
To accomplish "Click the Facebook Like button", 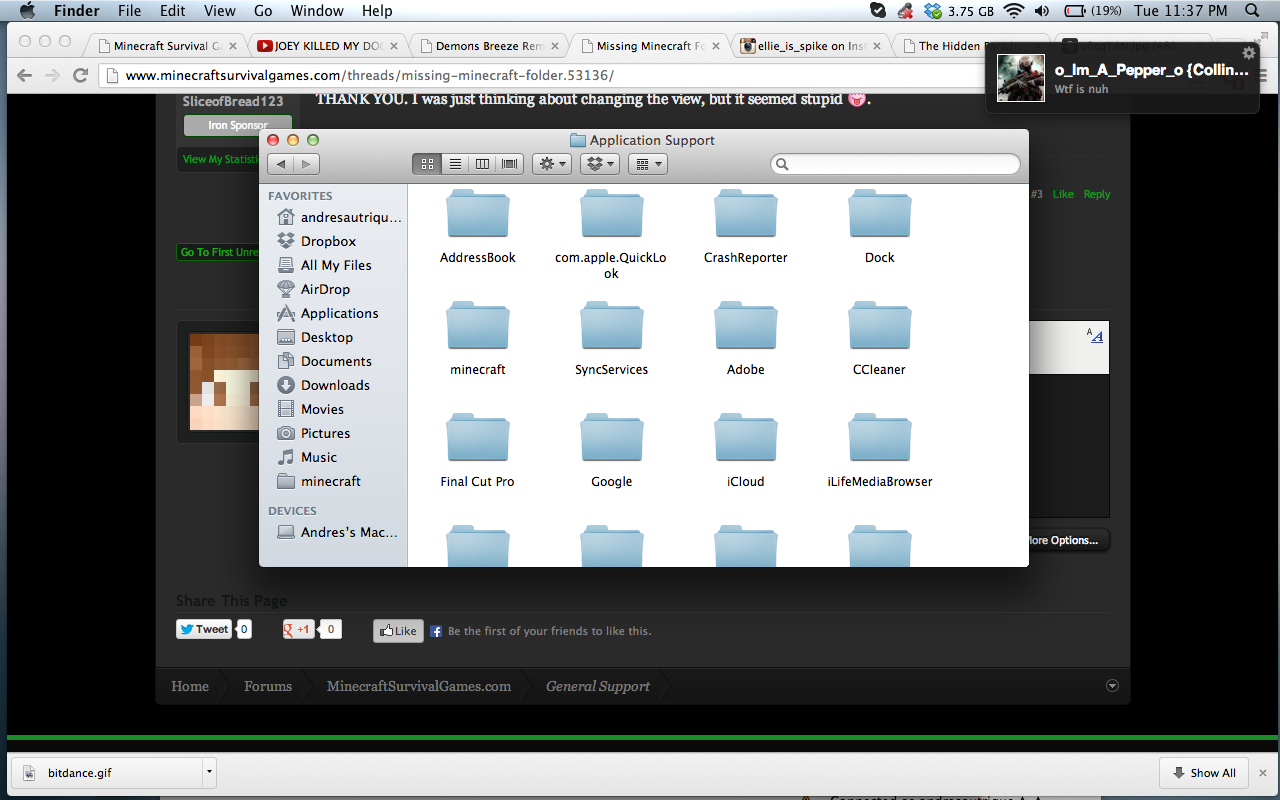I will tap(398, 631).
